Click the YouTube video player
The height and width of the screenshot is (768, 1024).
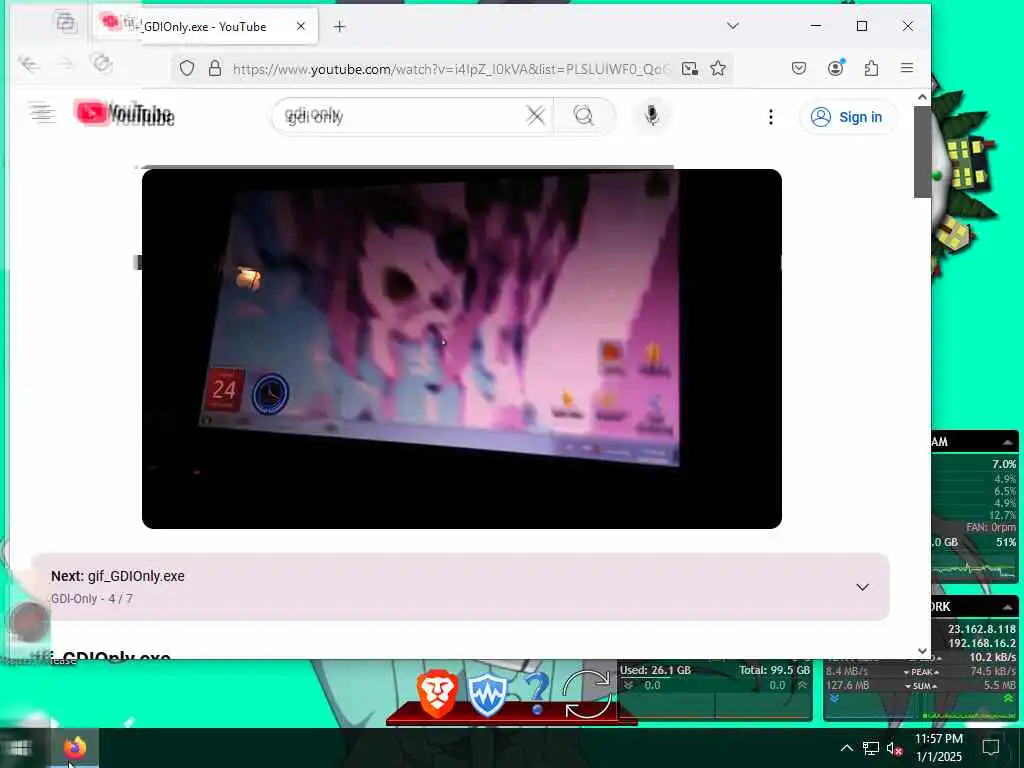tap(462, 349)
